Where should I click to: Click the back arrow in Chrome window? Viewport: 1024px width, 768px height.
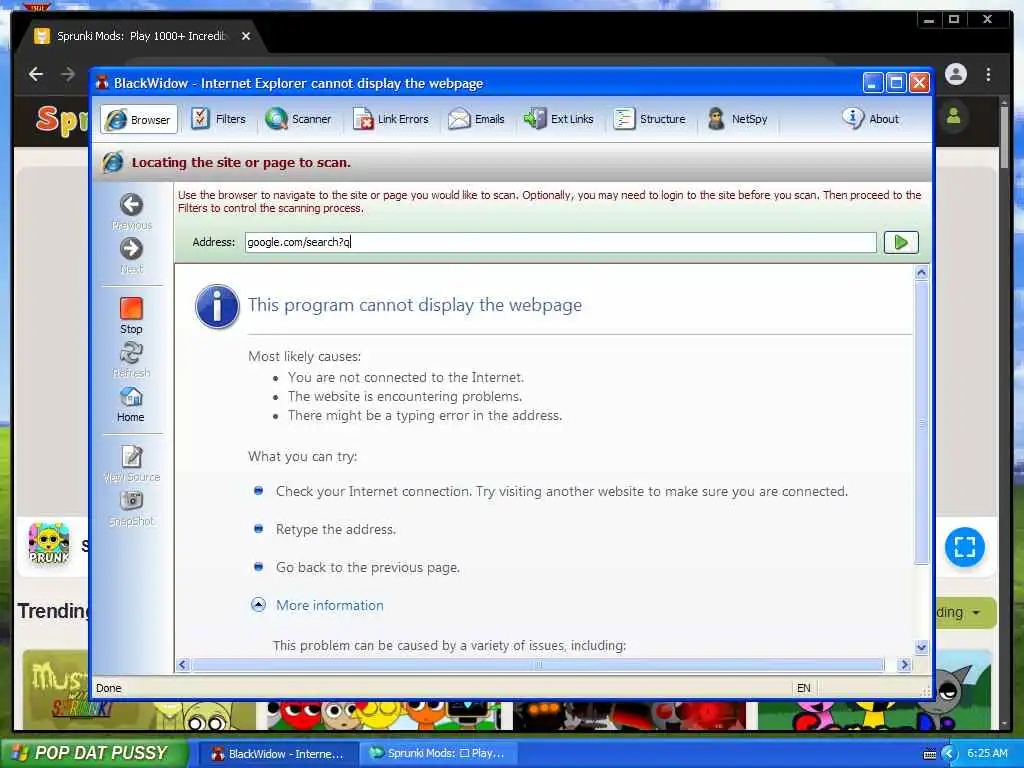coord(36,74)
